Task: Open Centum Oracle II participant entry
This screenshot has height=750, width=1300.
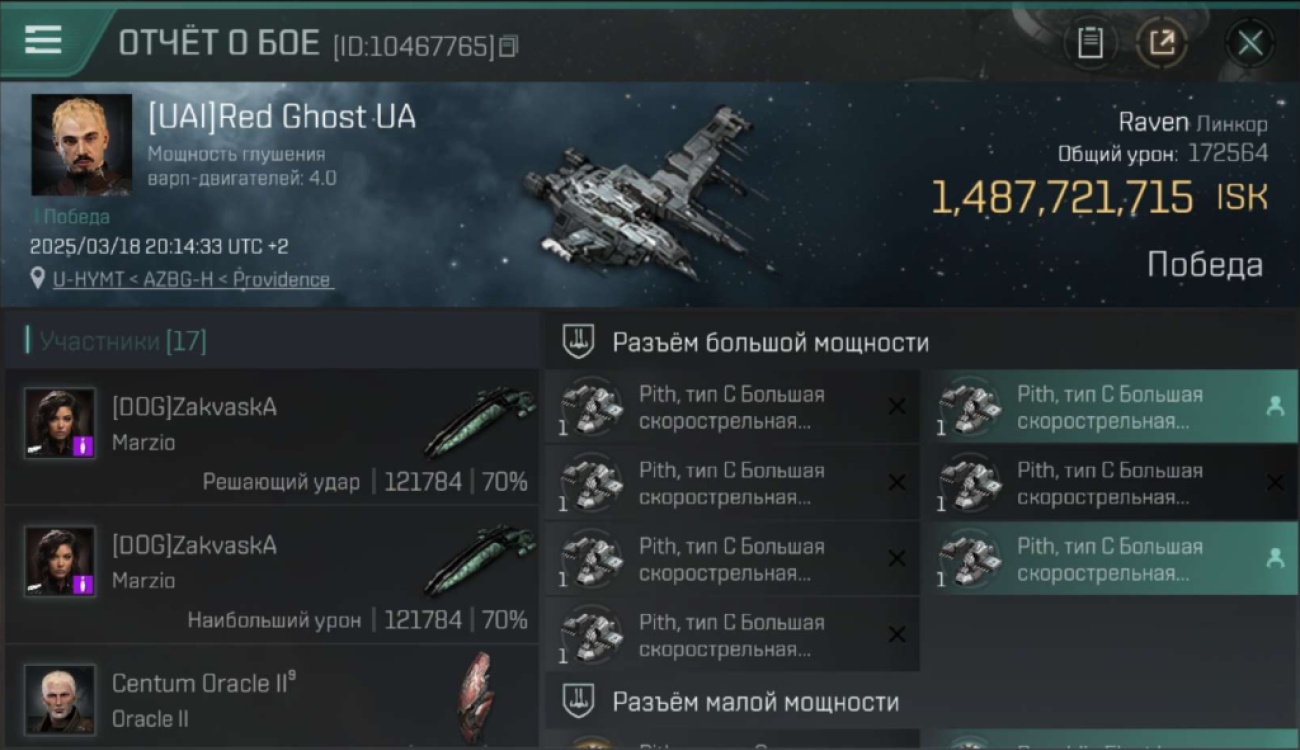Action: point(272,697)
